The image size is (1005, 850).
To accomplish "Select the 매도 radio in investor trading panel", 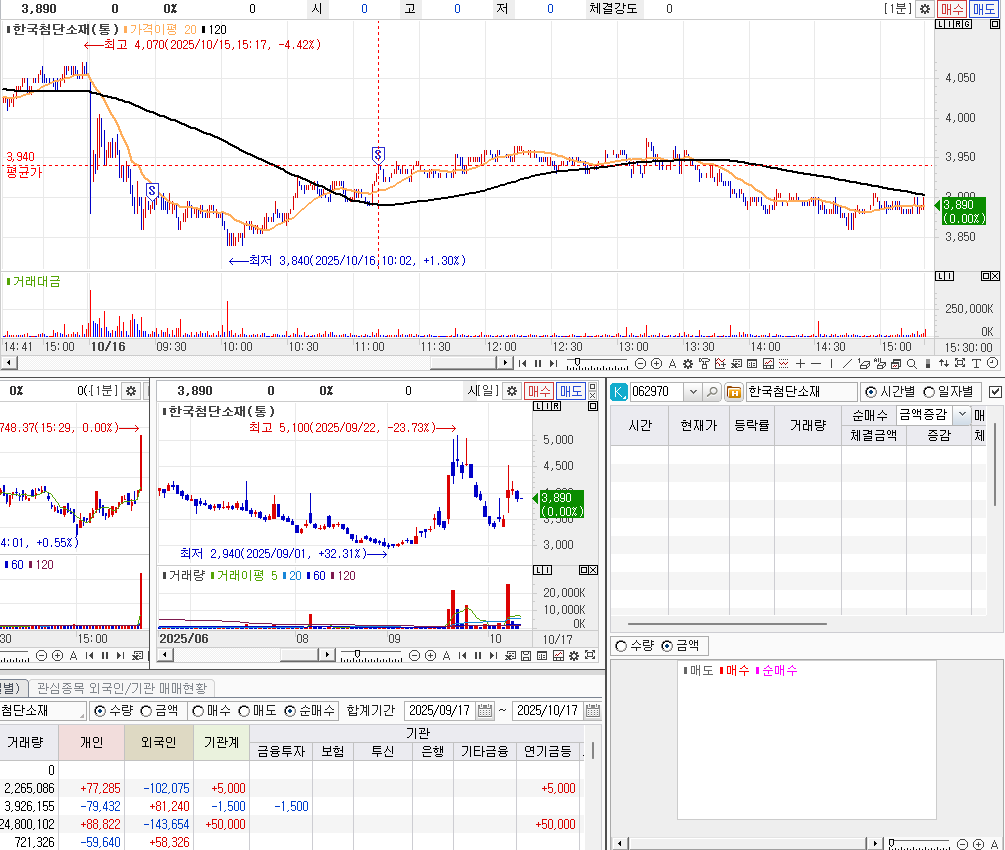I will [244, 711].
